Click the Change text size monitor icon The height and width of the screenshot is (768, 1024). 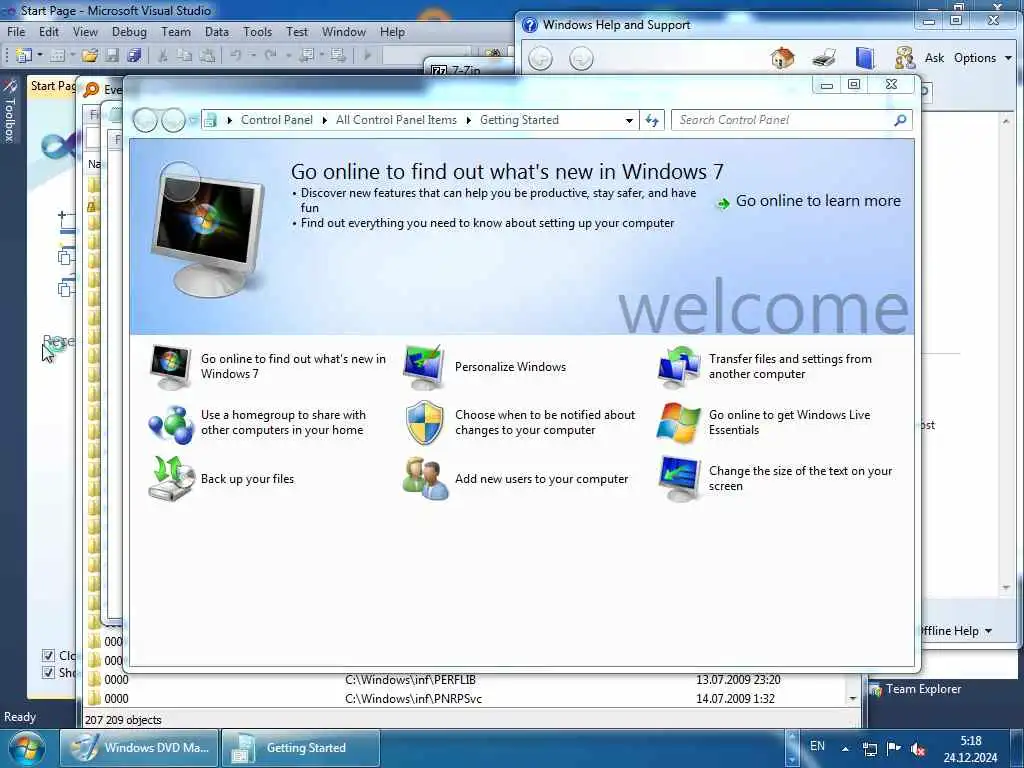pos(679,479)
